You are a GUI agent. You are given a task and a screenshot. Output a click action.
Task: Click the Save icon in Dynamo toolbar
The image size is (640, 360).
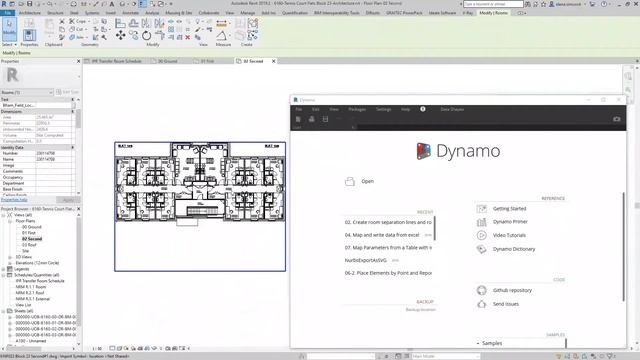pos(325,119)
